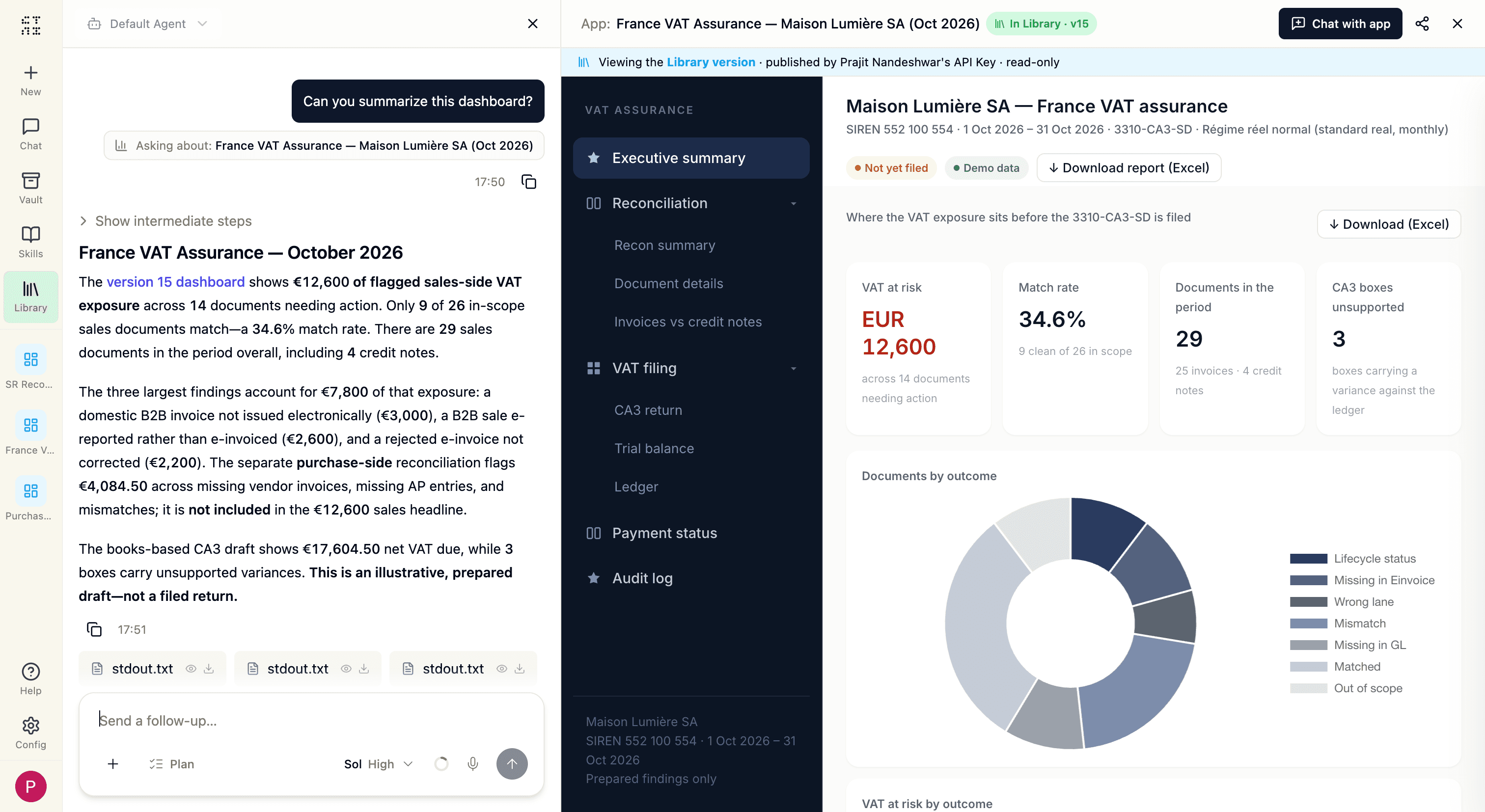Select Executive summary in navigation
This screenshot has height=812, width=1485.
[690, 157]
